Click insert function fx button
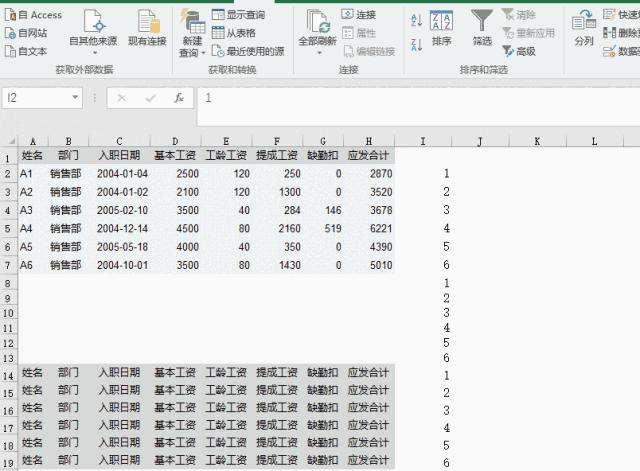The height and width of the screenshot is (471, 640). [x=179, y=98]
